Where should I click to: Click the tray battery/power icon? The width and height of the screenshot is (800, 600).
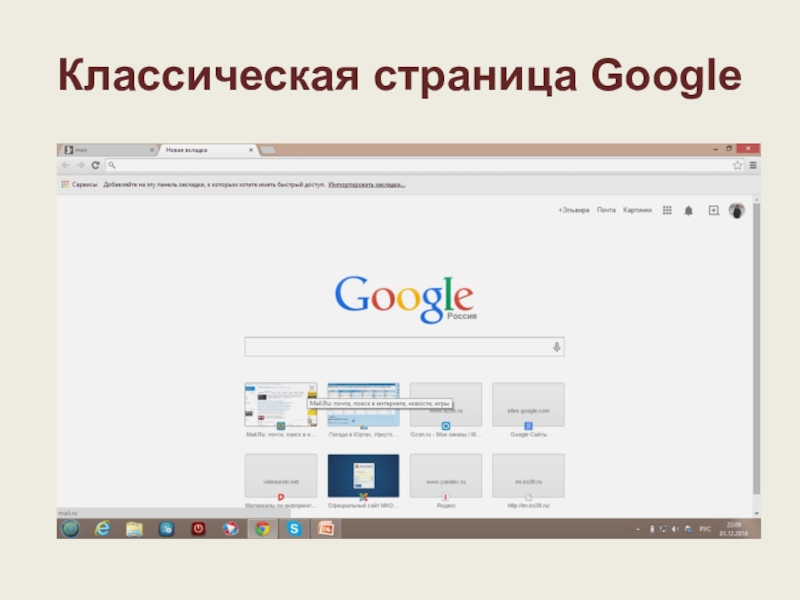[652, 529]
